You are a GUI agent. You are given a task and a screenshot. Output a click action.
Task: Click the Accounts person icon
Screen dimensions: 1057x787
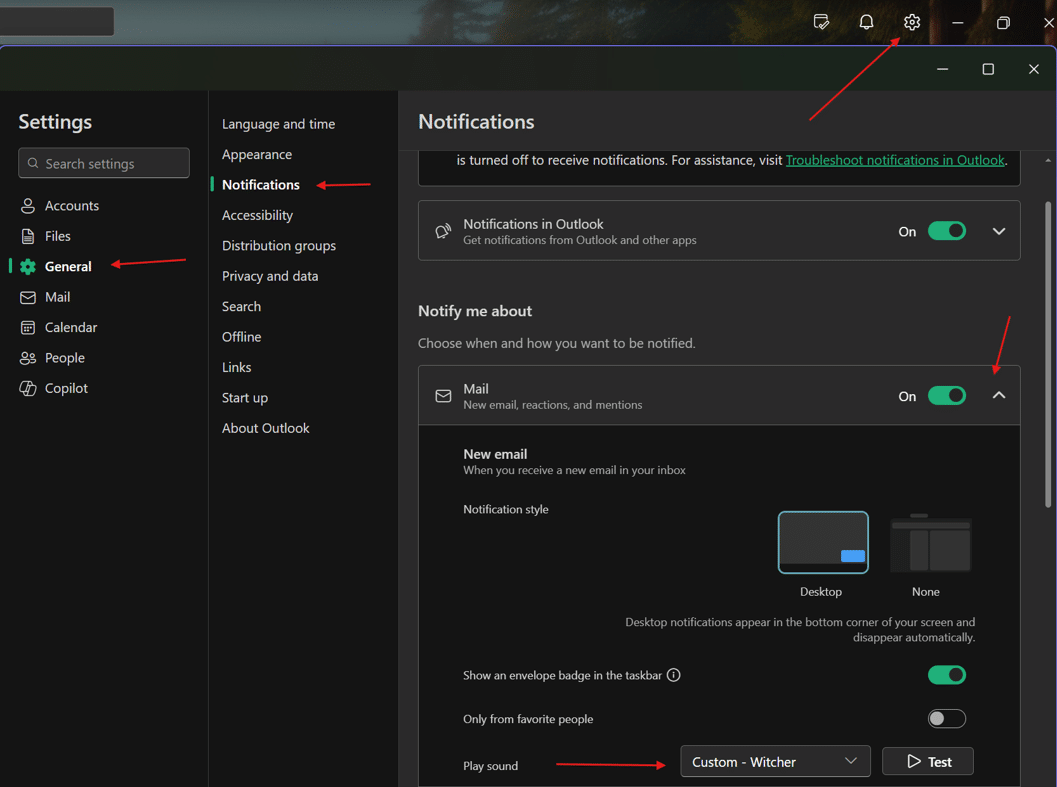click(28, 206)
